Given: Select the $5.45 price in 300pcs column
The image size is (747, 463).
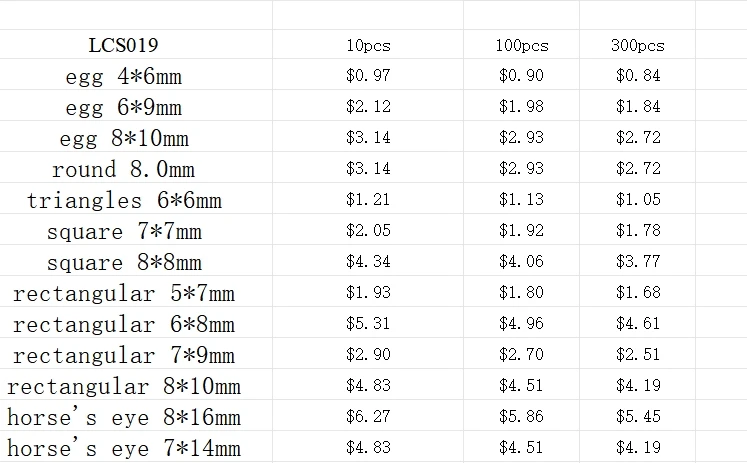Looking at the screenshot, I should [x=637, y=417].
